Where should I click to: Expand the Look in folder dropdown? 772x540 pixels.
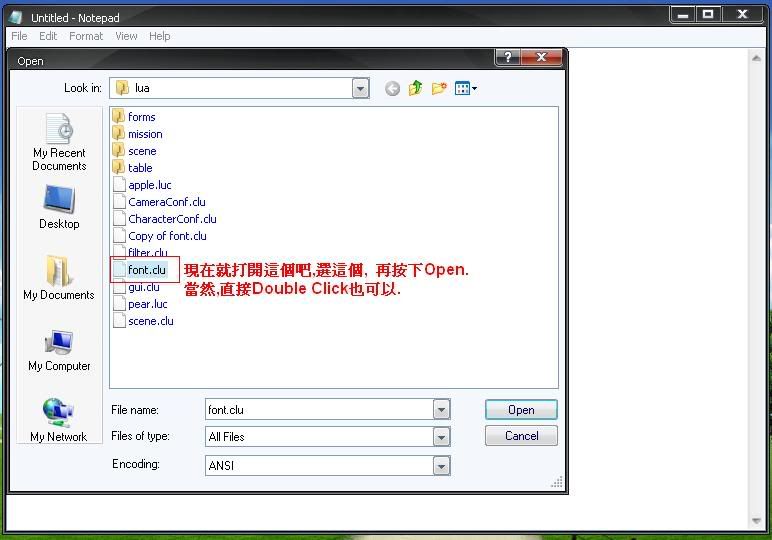point(360,89)
